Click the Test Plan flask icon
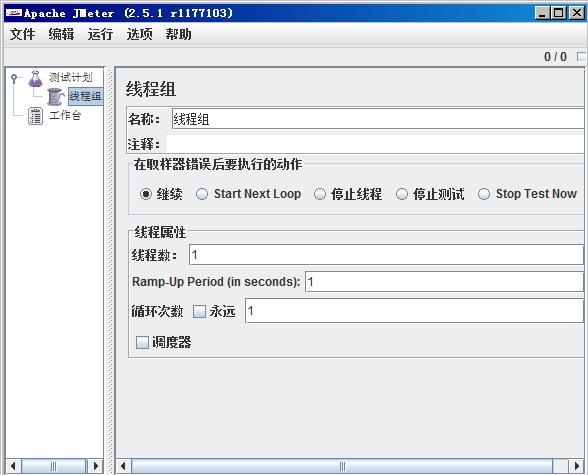588x475 pixels. pos(35,78)
